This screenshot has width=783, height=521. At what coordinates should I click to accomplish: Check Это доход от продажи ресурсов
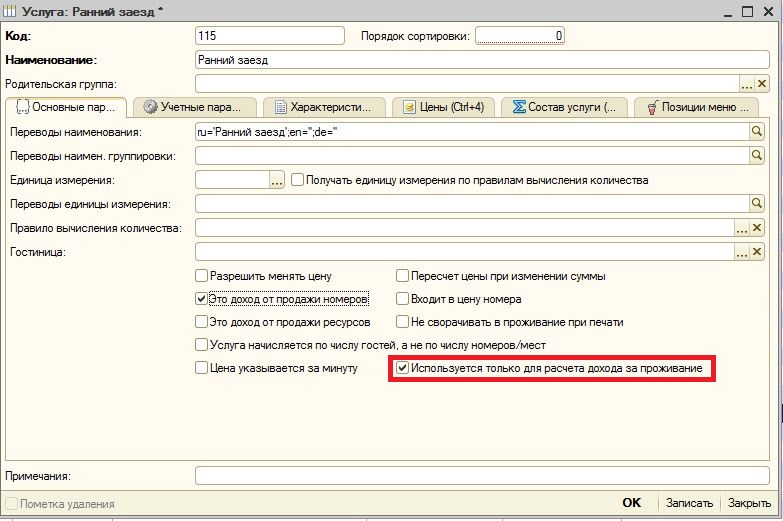201,322
